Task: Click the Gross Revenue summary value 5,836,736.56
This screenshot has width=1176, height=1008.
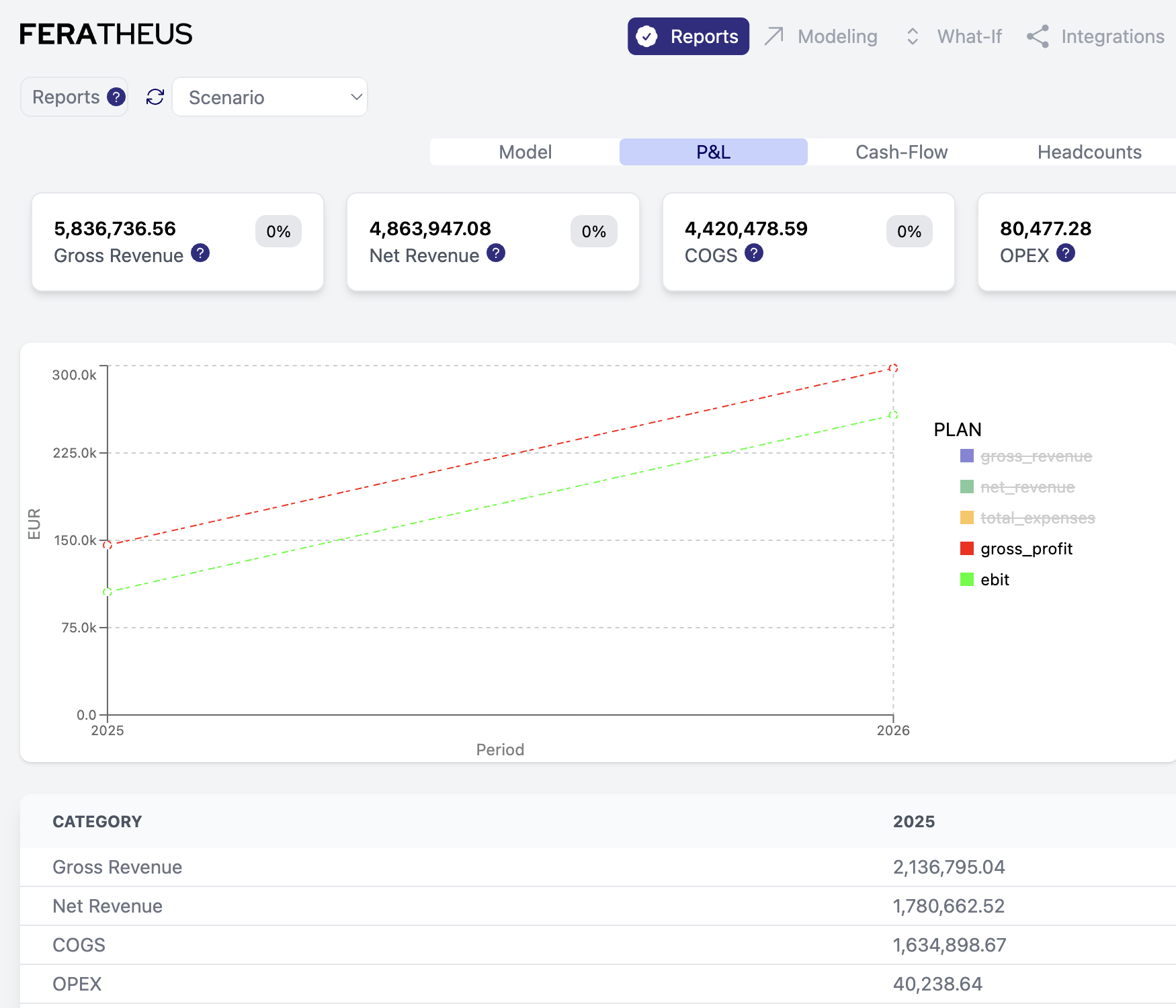Action: [x=115, y=228]
